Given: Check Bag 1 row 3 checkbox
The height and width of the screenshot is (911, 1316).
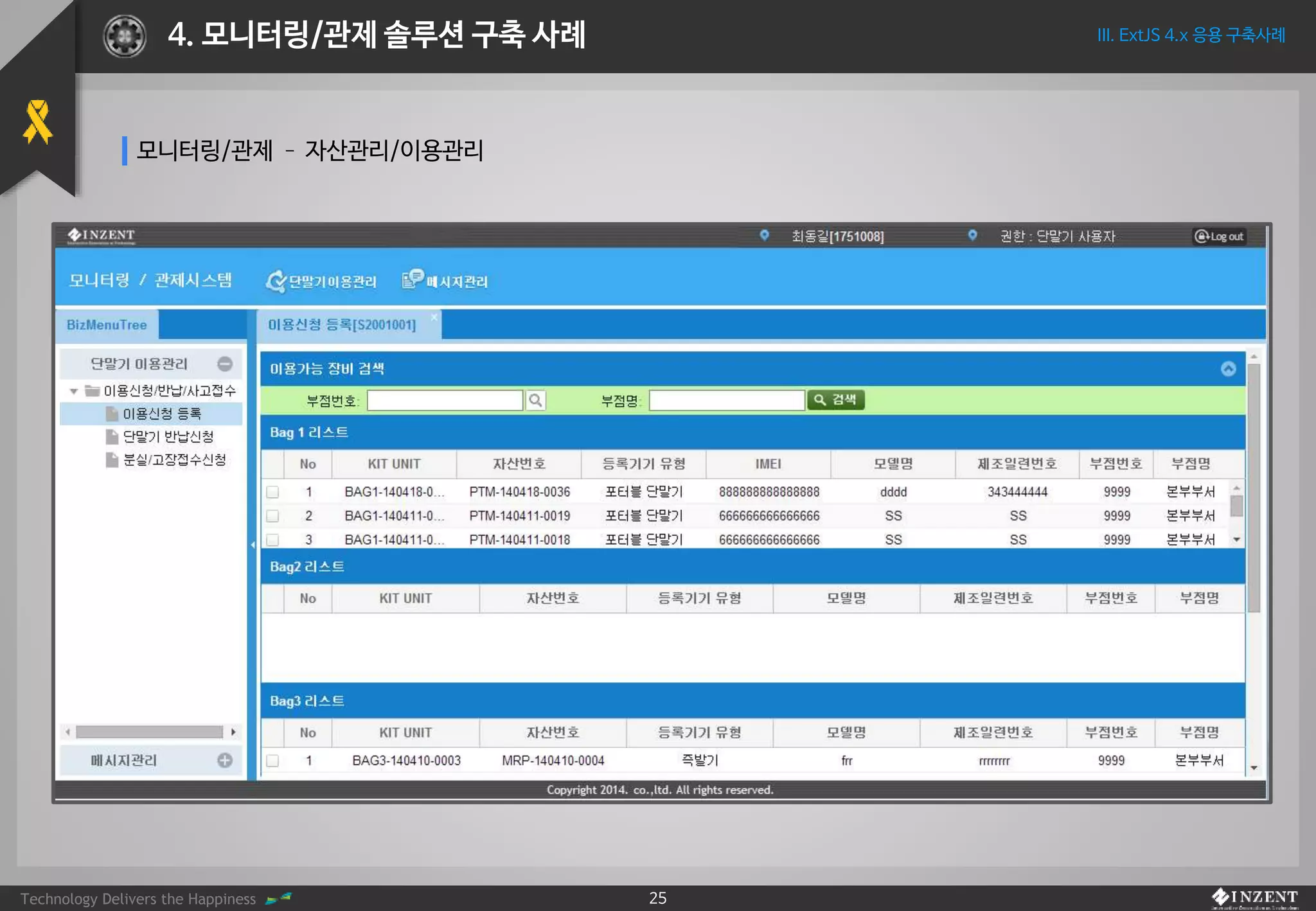Looking at the screenshot, I should (x=272, y=540).
